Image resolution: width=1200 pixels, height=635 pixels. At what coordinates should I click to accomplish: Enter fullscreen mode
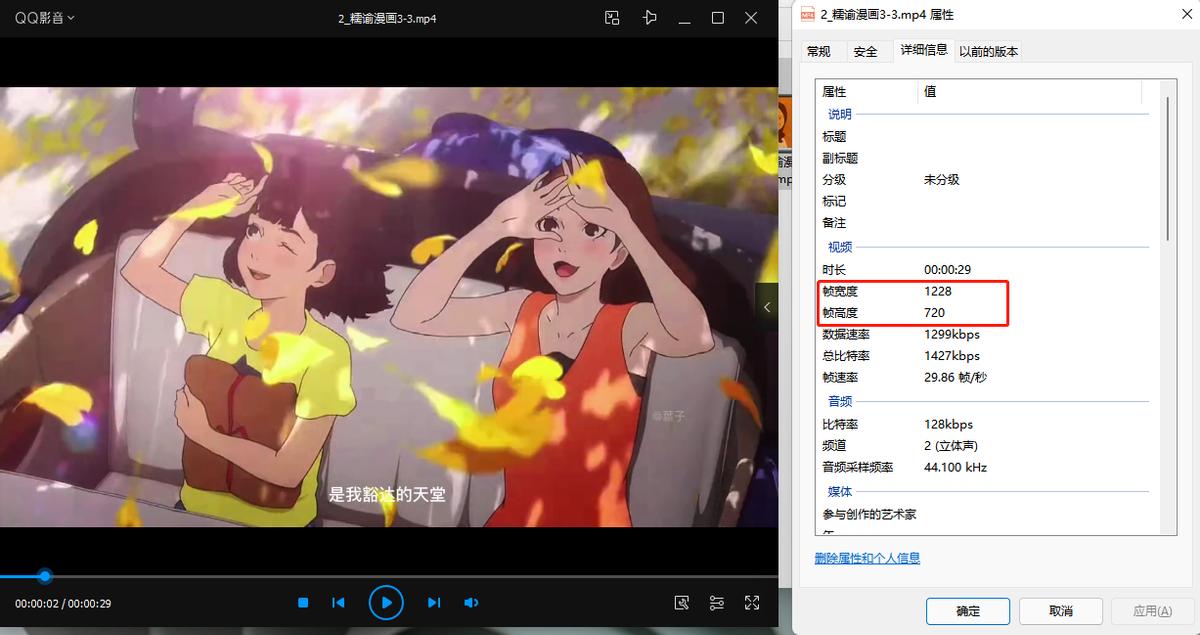click(752, 602)
